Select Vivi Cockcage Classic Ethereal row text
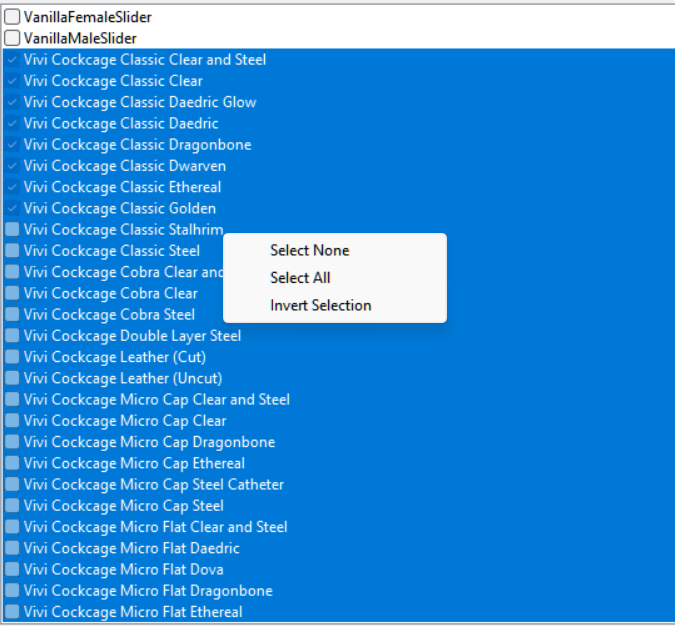Screen dimensions: 675x626 click(x=122, y=187)
